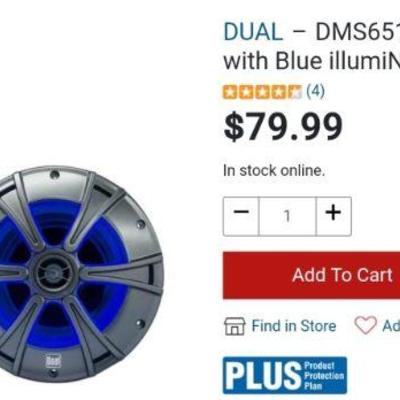This screenshot has height=400, width=400.
Task: Open the (4) reviews count link
Action: [315, 91]
